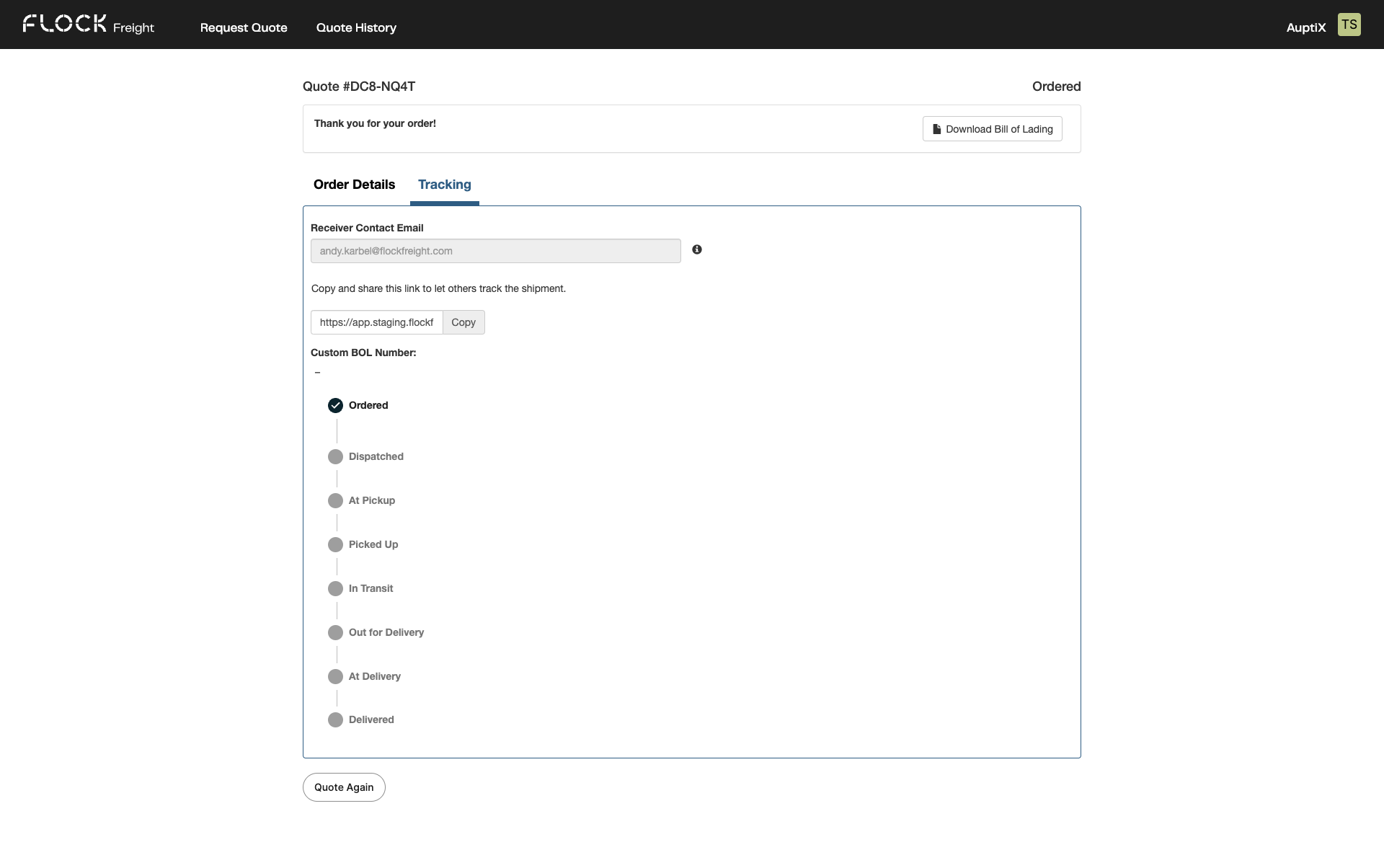The height and width of the screenshot is (868, 1384).
Task: Switch to the Order Details tab
Action: (x=354, y=185)
